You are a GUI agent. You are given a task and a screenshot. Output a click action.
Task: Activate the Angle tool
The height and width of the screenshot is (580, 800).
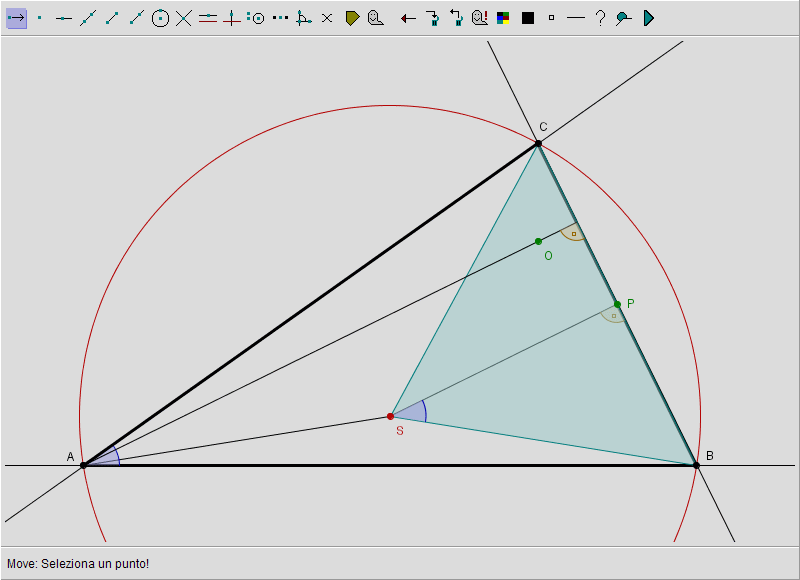point(304,18)
